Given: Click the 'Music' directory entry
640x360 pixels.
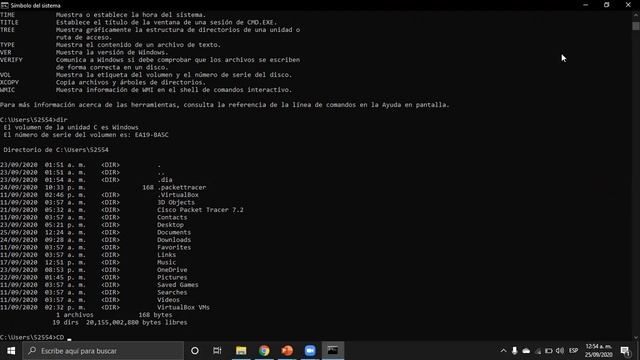Looking at the screenshot, I should (x=167, y=262).
